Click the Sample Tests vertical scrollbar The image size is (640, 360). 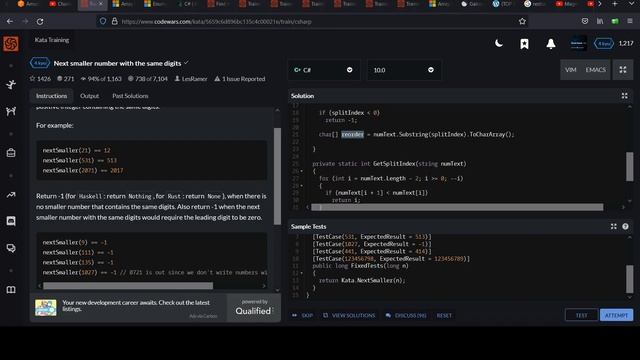(x=629, y=279)
